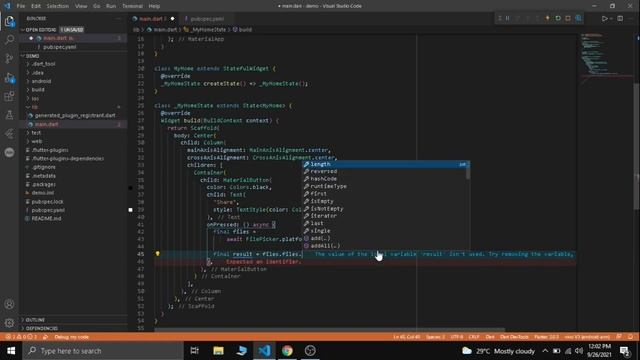Open README.md file in explorer

[x=46, y=219]
